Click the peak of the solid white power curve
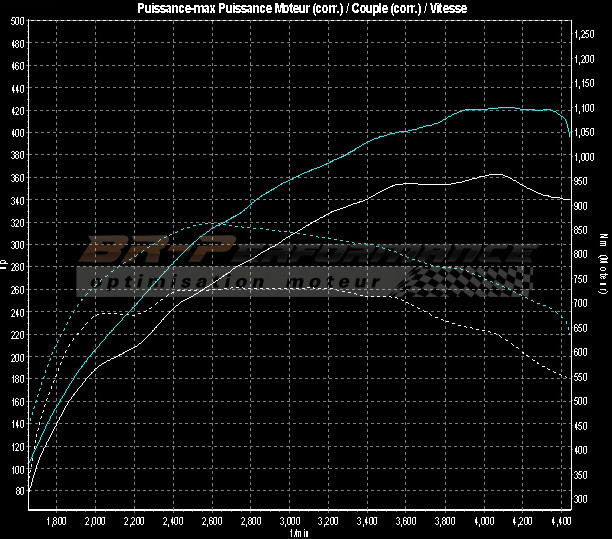This screenshot has height=539, width=612. (x=497, y=174)
